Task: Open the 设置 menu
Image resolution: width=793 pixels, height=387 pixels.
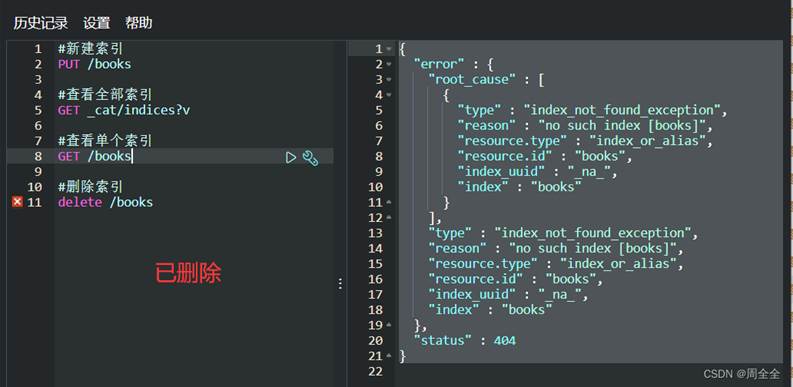Action: pyautogui.click(x=97, y=23)
